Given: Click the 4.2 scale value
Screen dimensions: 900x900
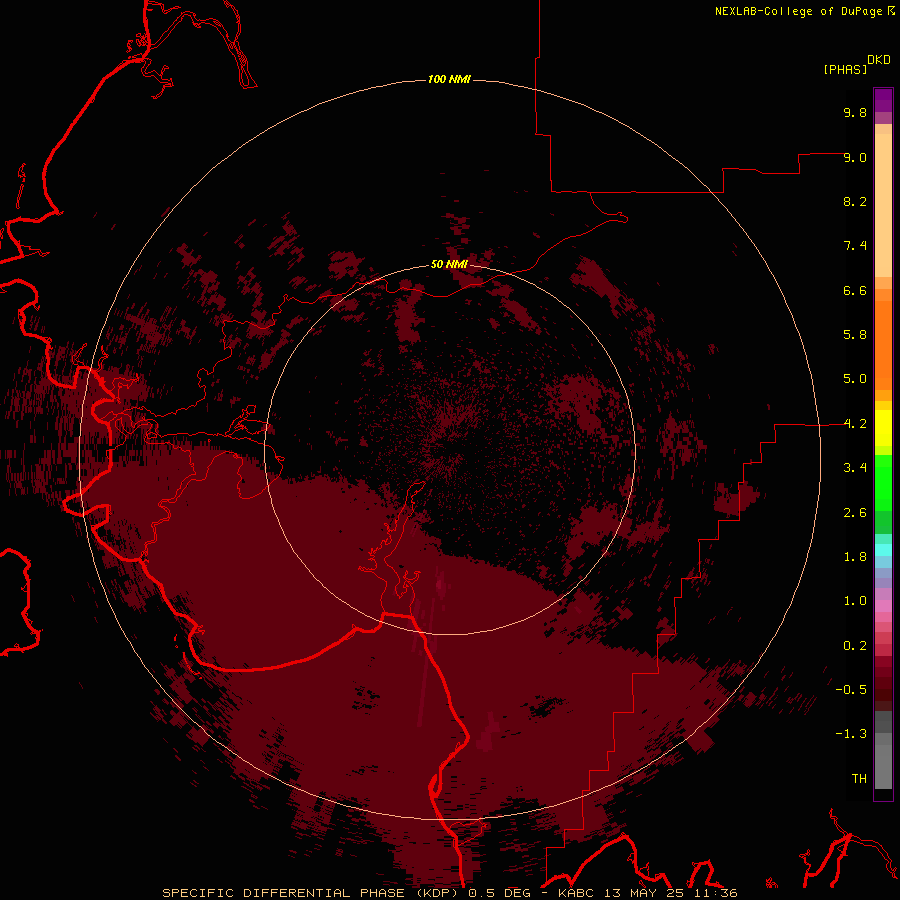Looking at the screenshot, I should point(855,424).
